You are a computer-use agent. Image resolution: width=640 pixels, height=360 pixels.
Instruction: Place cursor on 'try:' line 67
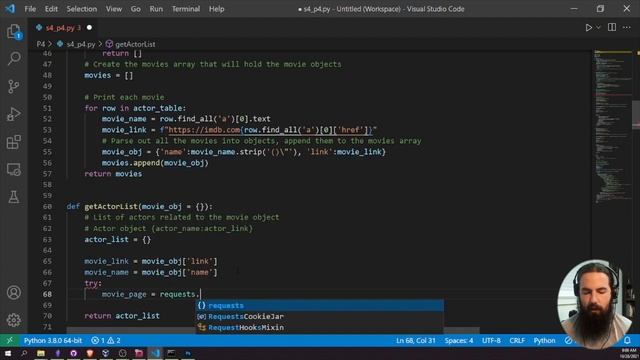pyautogui.click(x=93, y=283)
